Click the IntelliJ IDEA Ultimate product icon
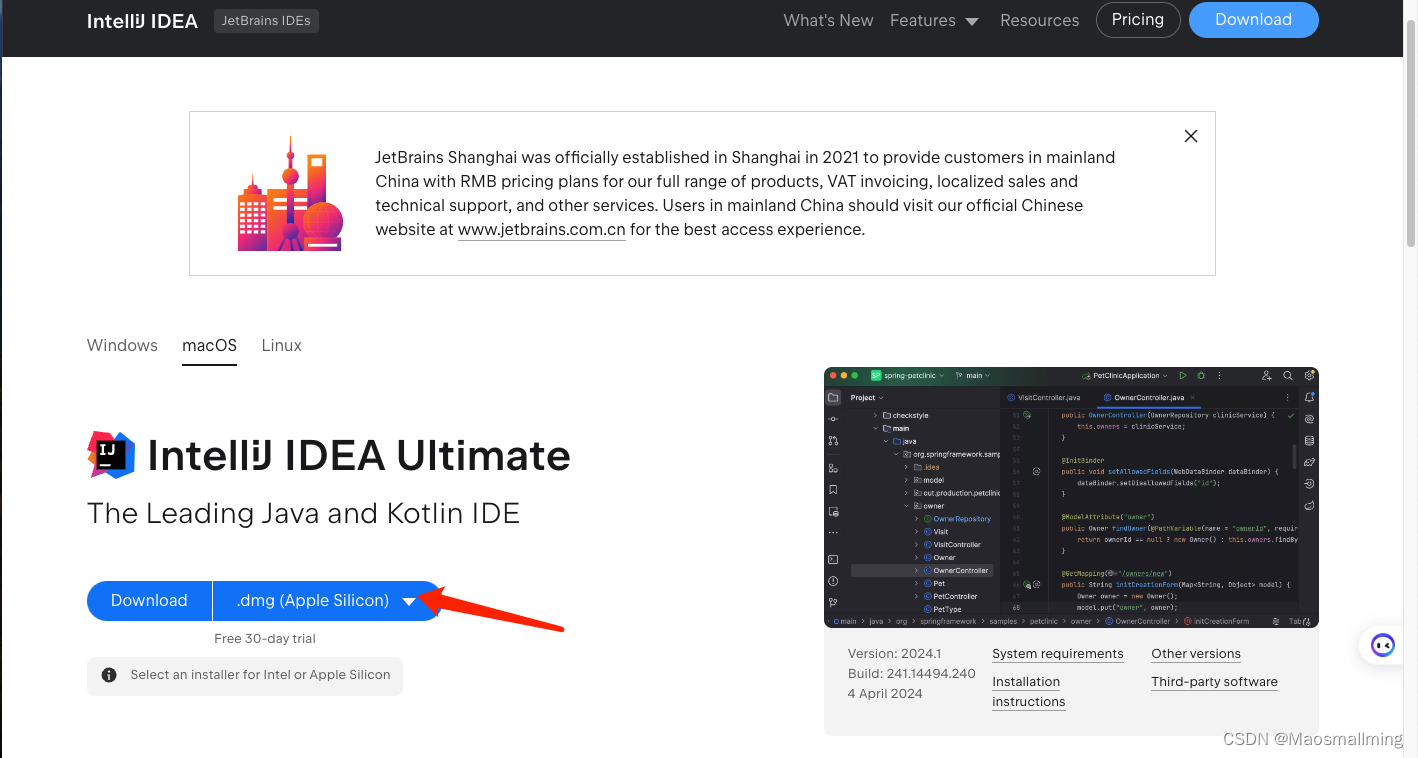 111,455
